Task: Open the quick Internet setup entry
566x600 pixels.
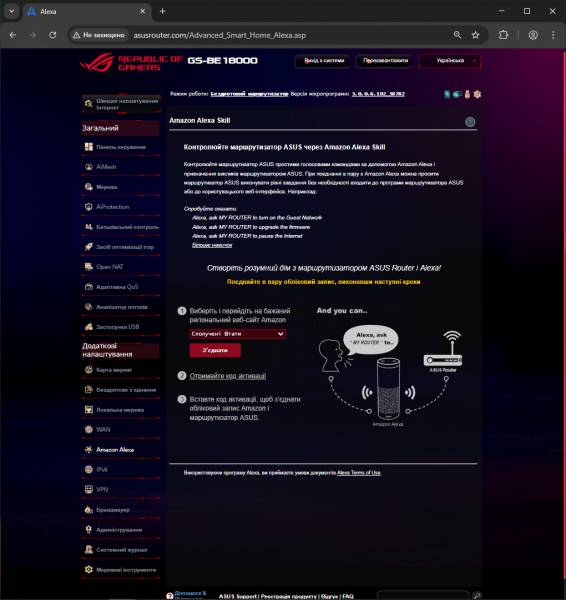Action: pos(121,104)
